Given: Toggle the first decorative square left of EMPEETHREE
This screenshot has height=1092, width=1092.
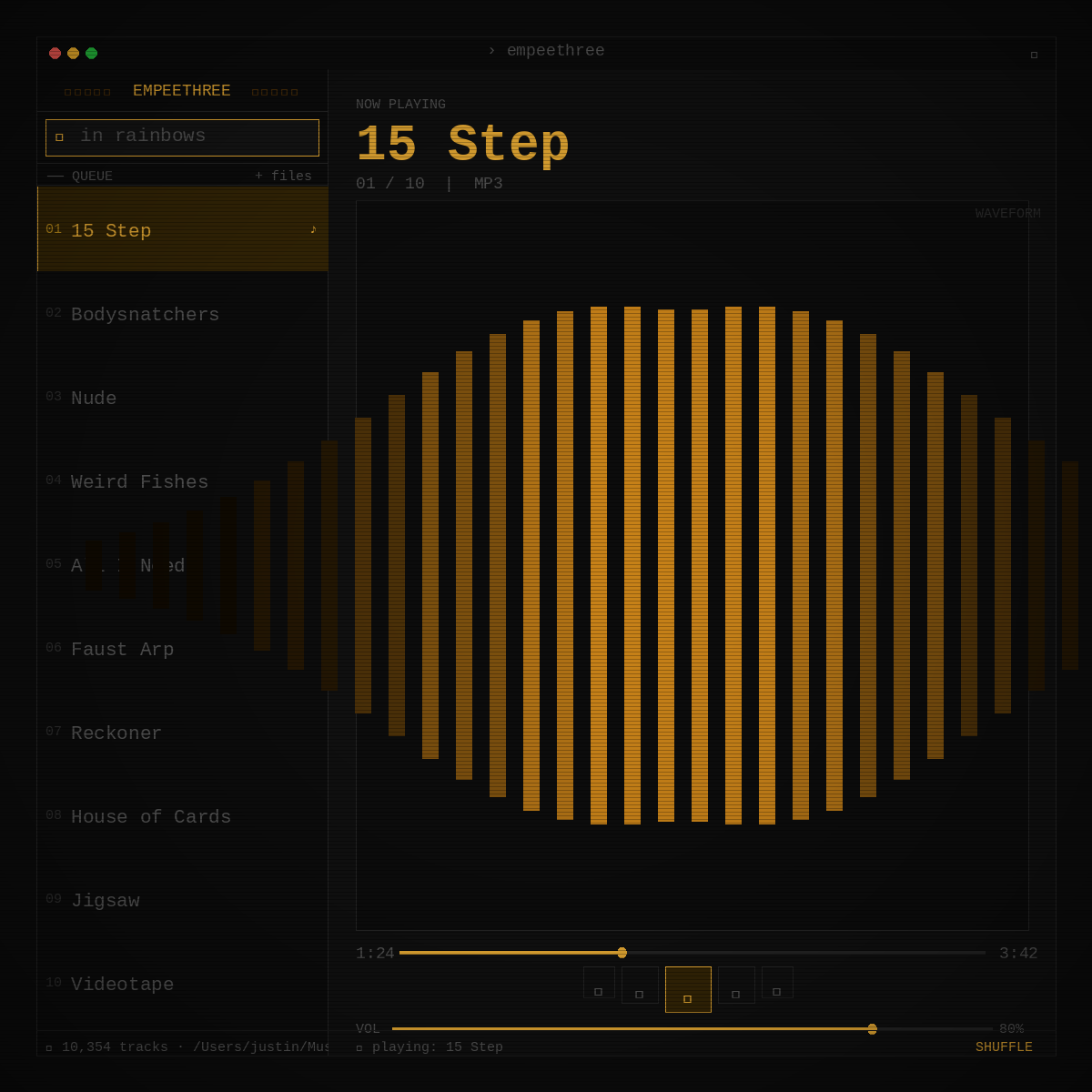Looking at the screenshot, I should click(x=67, y=91).
